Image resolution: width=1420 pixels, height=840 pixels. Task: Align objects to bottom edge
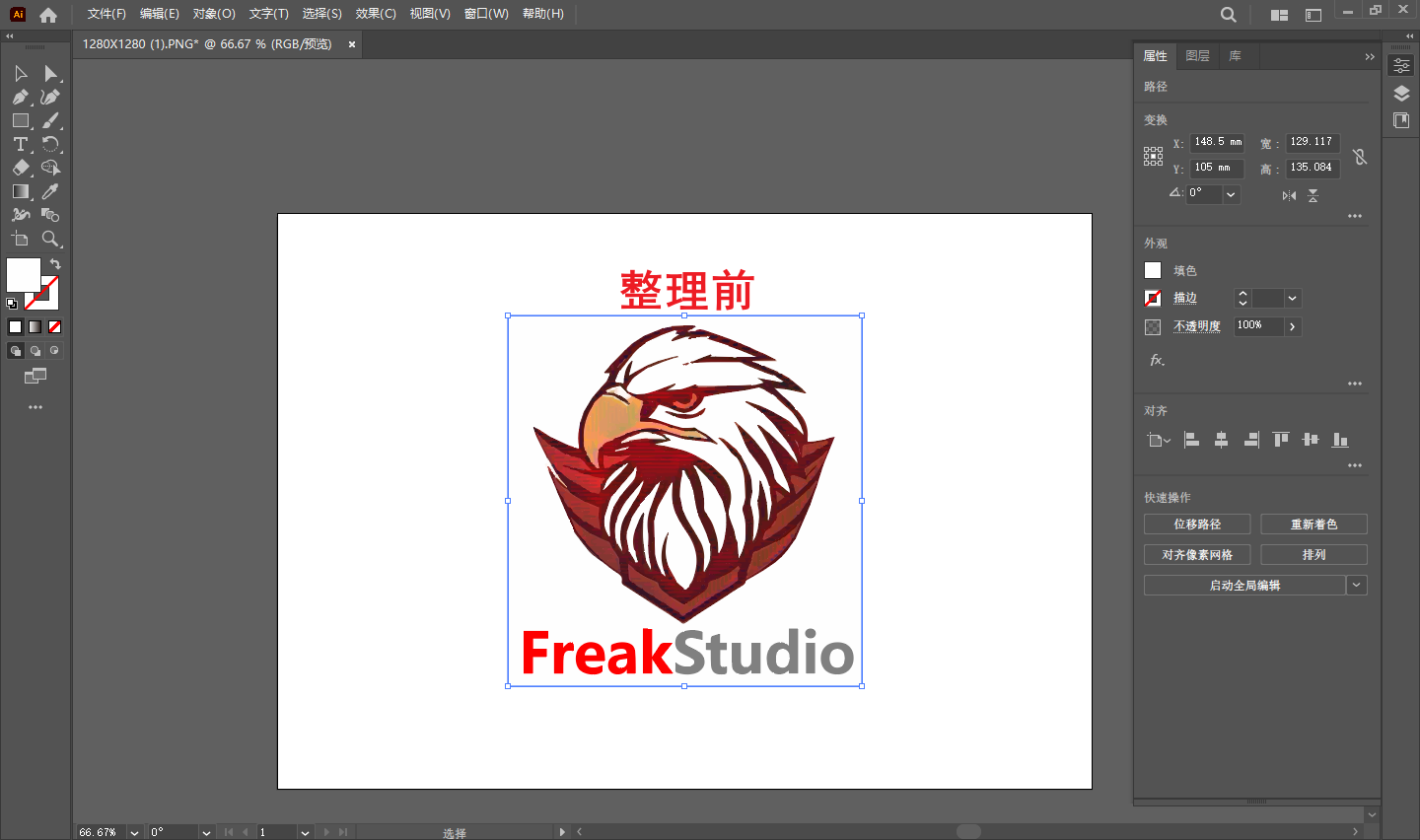tap(1340, 440)
